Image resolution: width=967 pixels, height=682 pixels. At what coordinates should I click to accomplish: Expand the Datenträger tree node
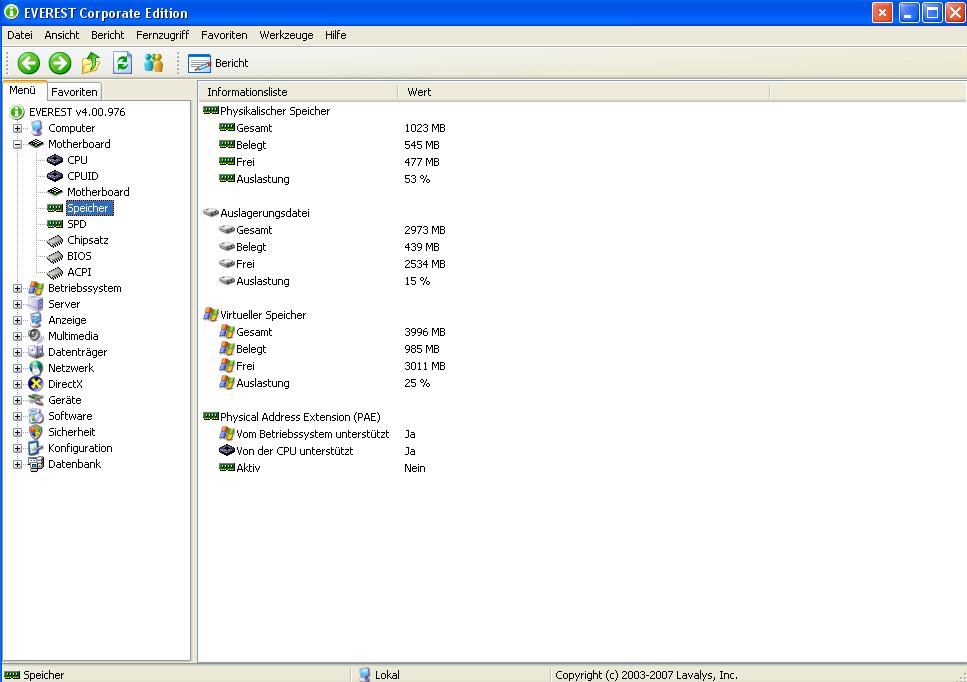(17, 353)
